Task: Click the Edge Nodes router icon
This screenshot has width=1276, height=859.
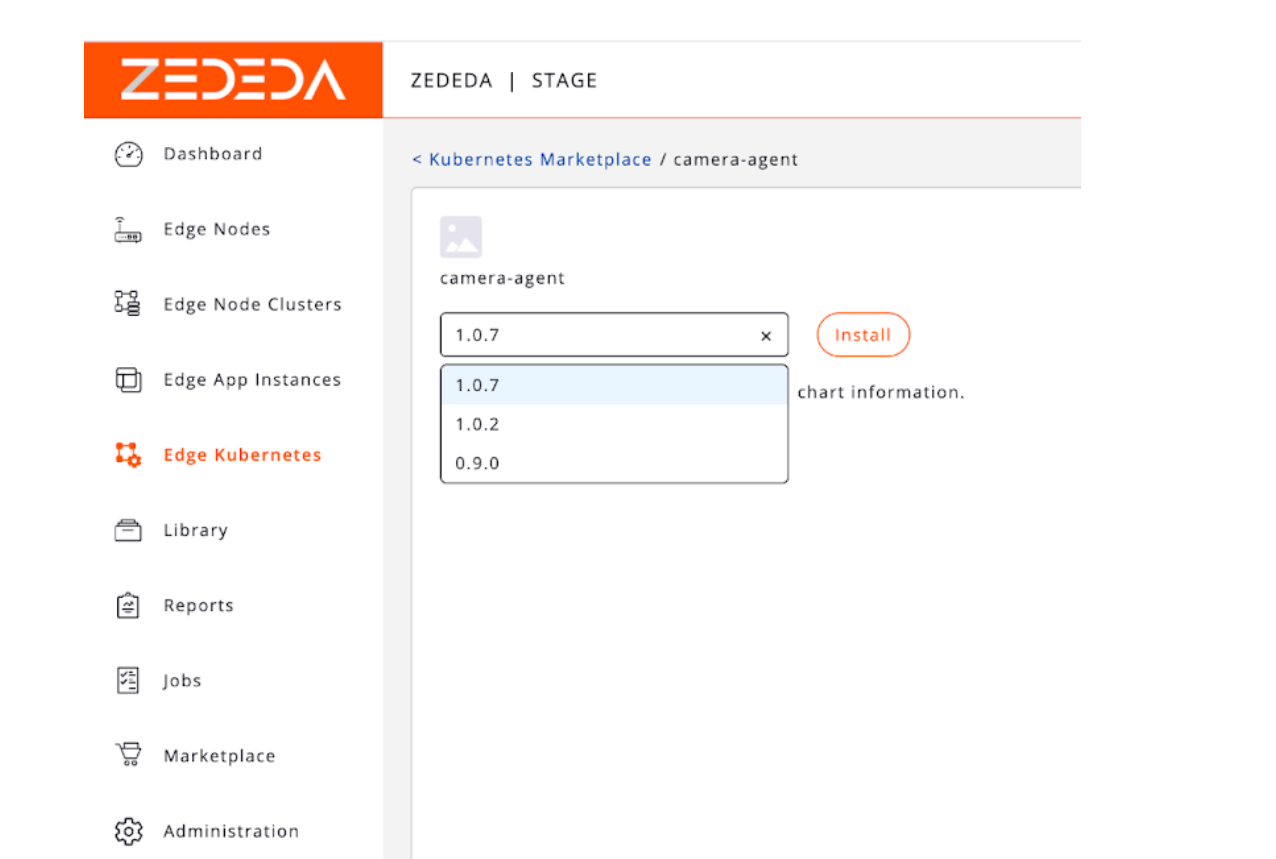Action: tap(128, 230)
